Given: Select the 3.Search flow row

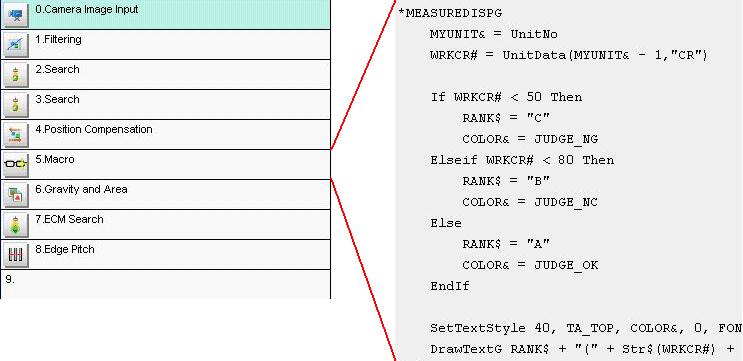Looking at the screenshot, I should click(165, 104).
